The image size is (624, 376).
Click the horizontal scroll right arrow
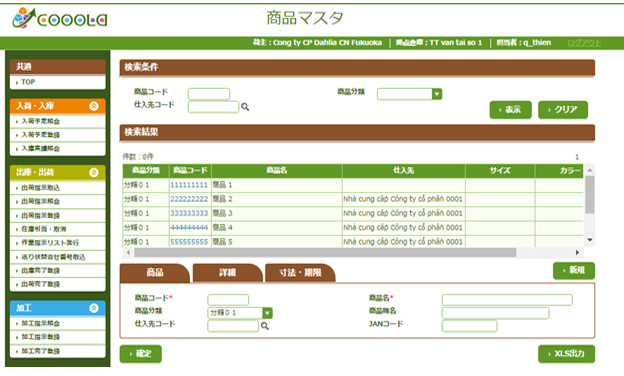click(577, 252)
